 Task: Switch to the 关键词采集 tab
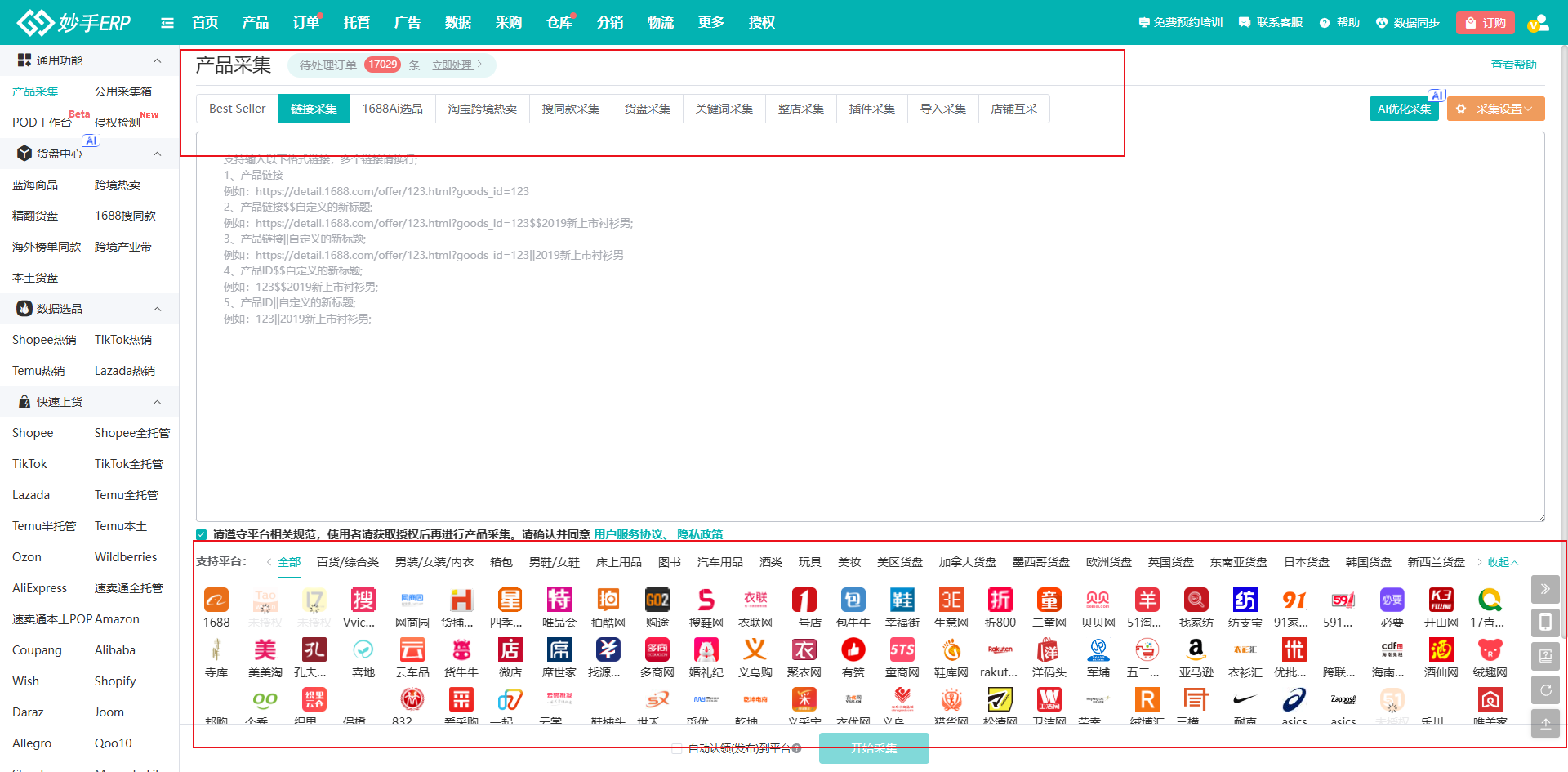tap(724, 109)
